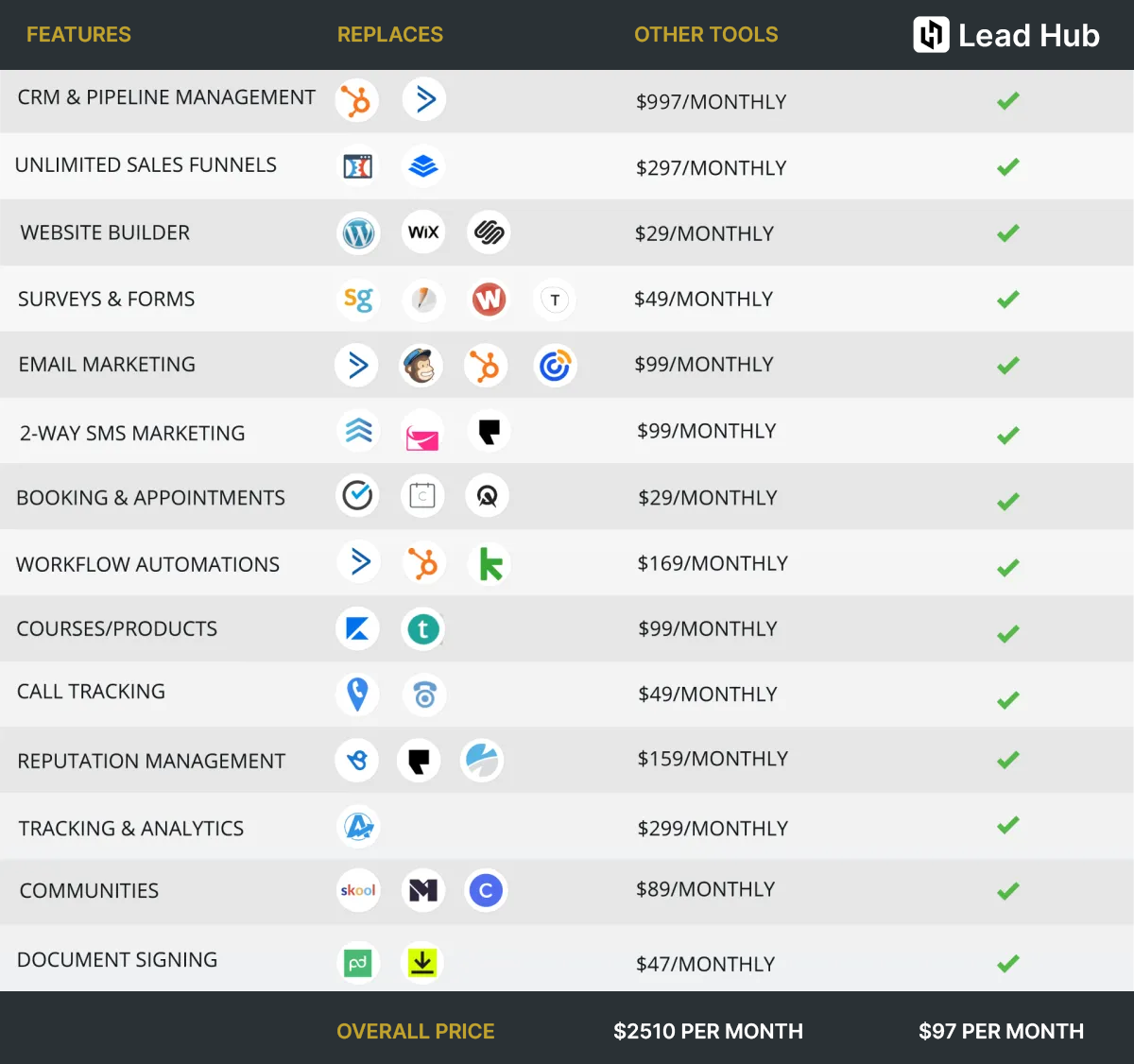Image resolution: width=1134 pixels, height=1064 pixels.
Task: Select the ClickFunnels icon in Sales Funnels row
Action: 357,166
